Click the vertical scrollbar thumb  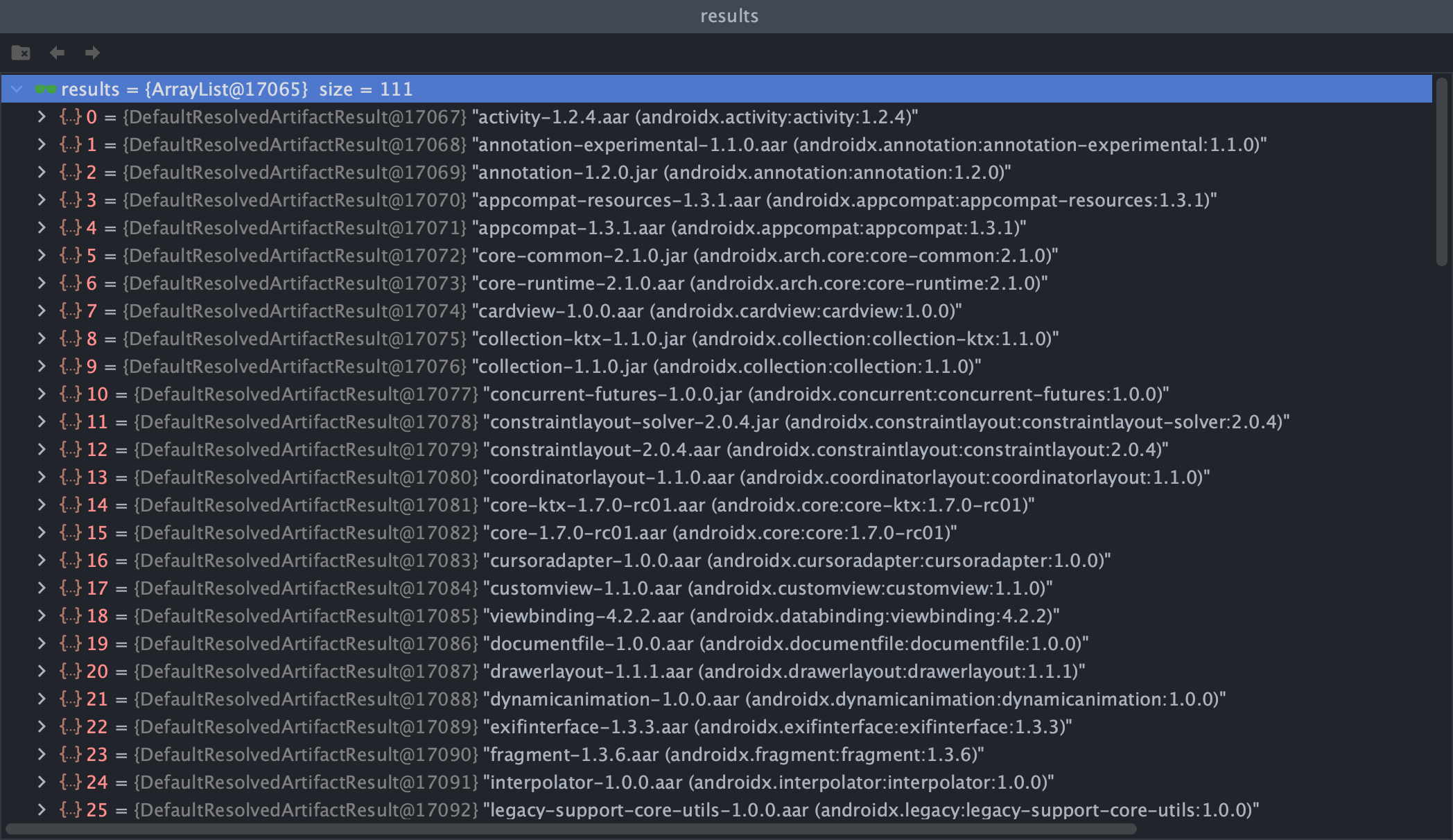pyautogui.click(x=1442, y=171)
